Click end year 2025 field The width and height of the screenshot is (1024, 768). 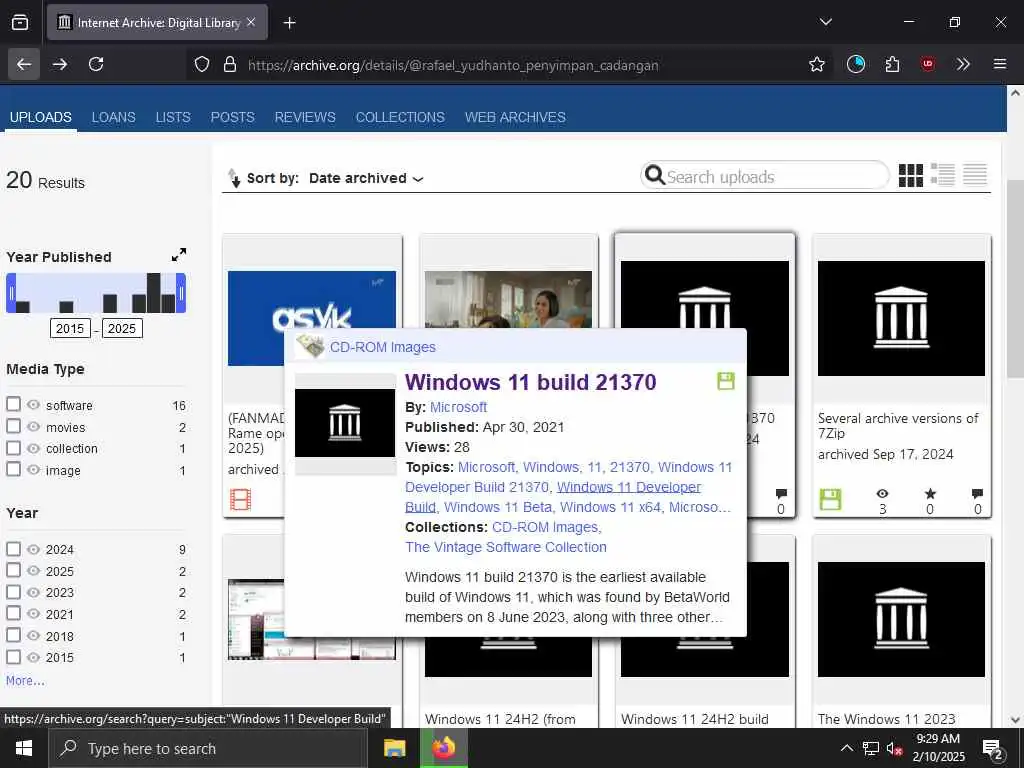point(121,328)
